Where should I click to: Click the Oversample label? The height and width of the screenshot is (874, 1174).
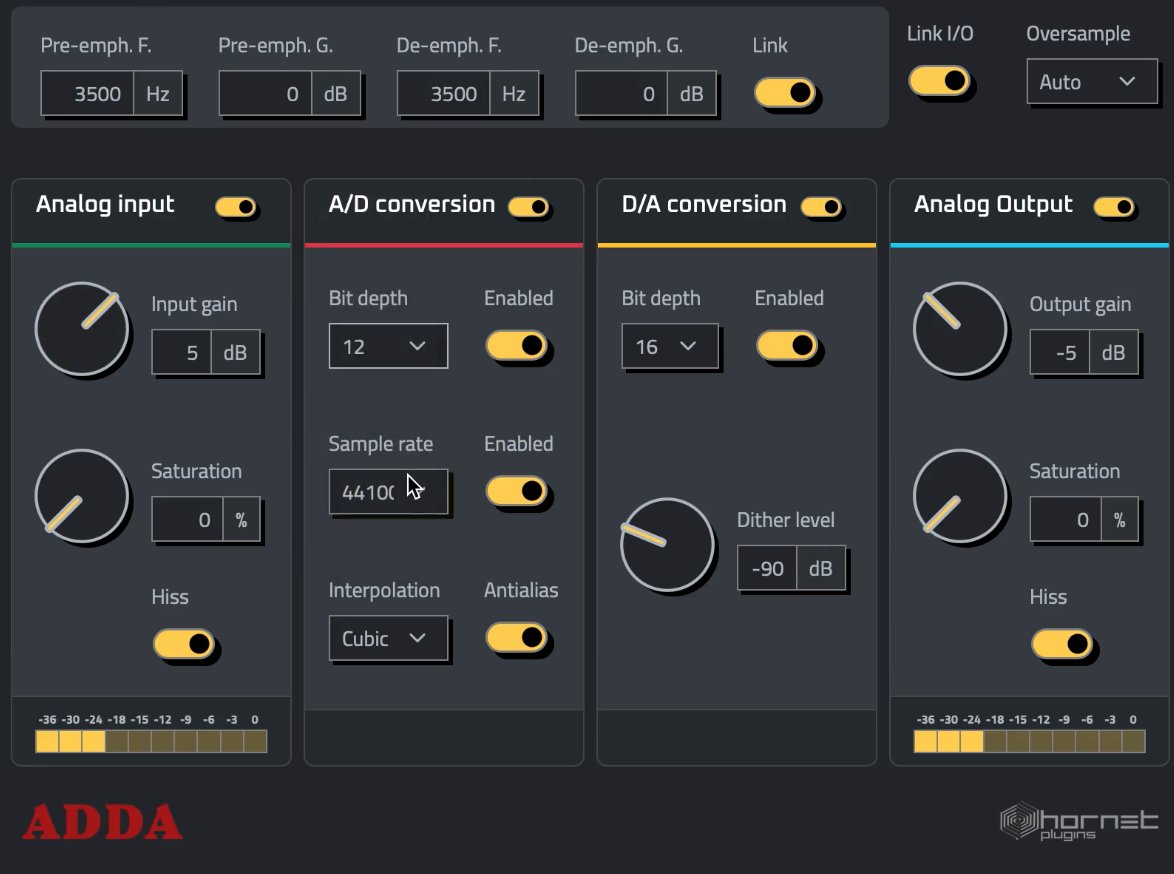1078,34
